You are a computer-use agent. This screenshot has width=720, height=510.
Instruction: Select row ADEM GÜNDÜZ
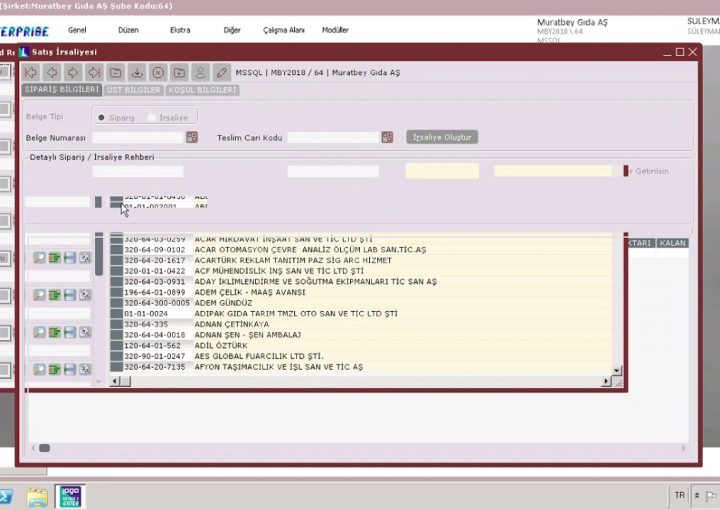(360, 303)
